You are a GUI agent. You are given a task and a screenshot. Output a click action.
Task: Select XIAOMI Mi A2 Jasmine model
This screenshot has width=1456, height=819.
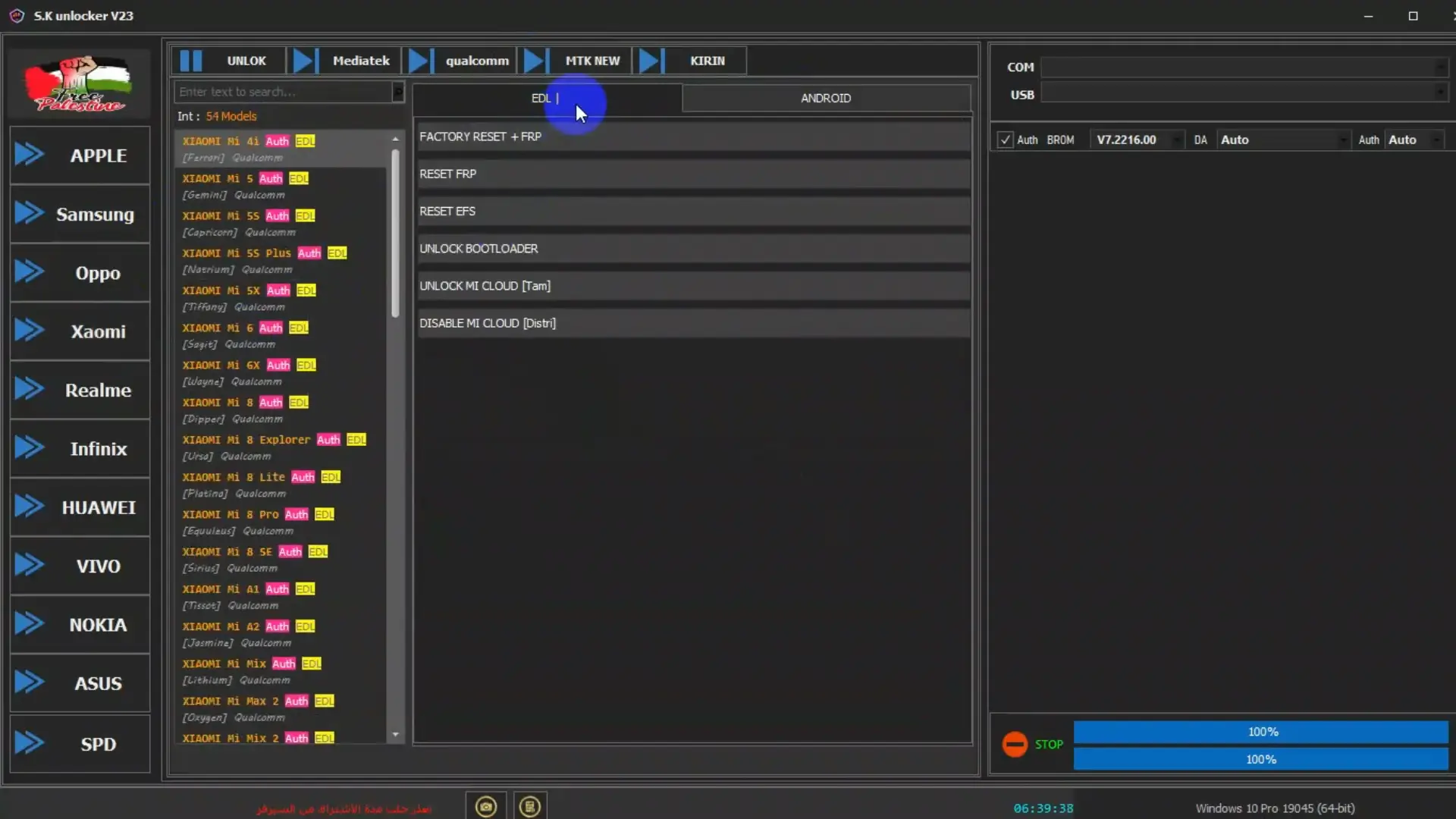(281, 634)
